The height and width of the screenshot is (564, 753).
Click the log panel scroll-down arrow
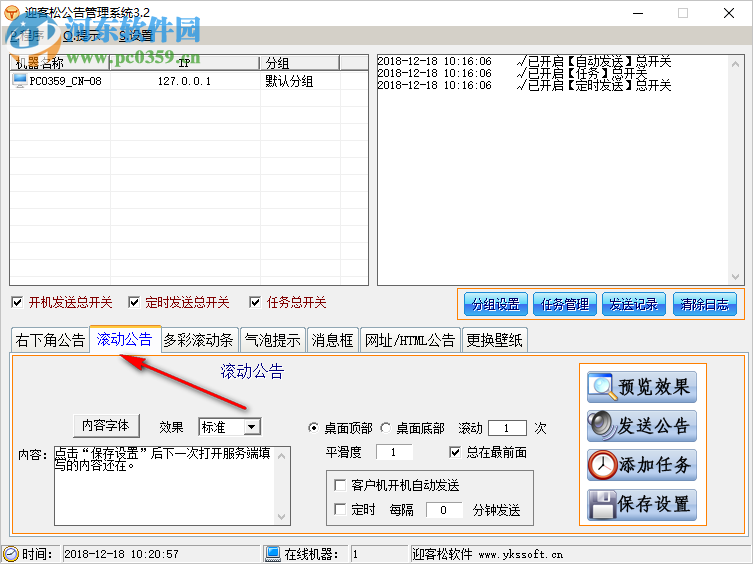[x=735, y=277]
